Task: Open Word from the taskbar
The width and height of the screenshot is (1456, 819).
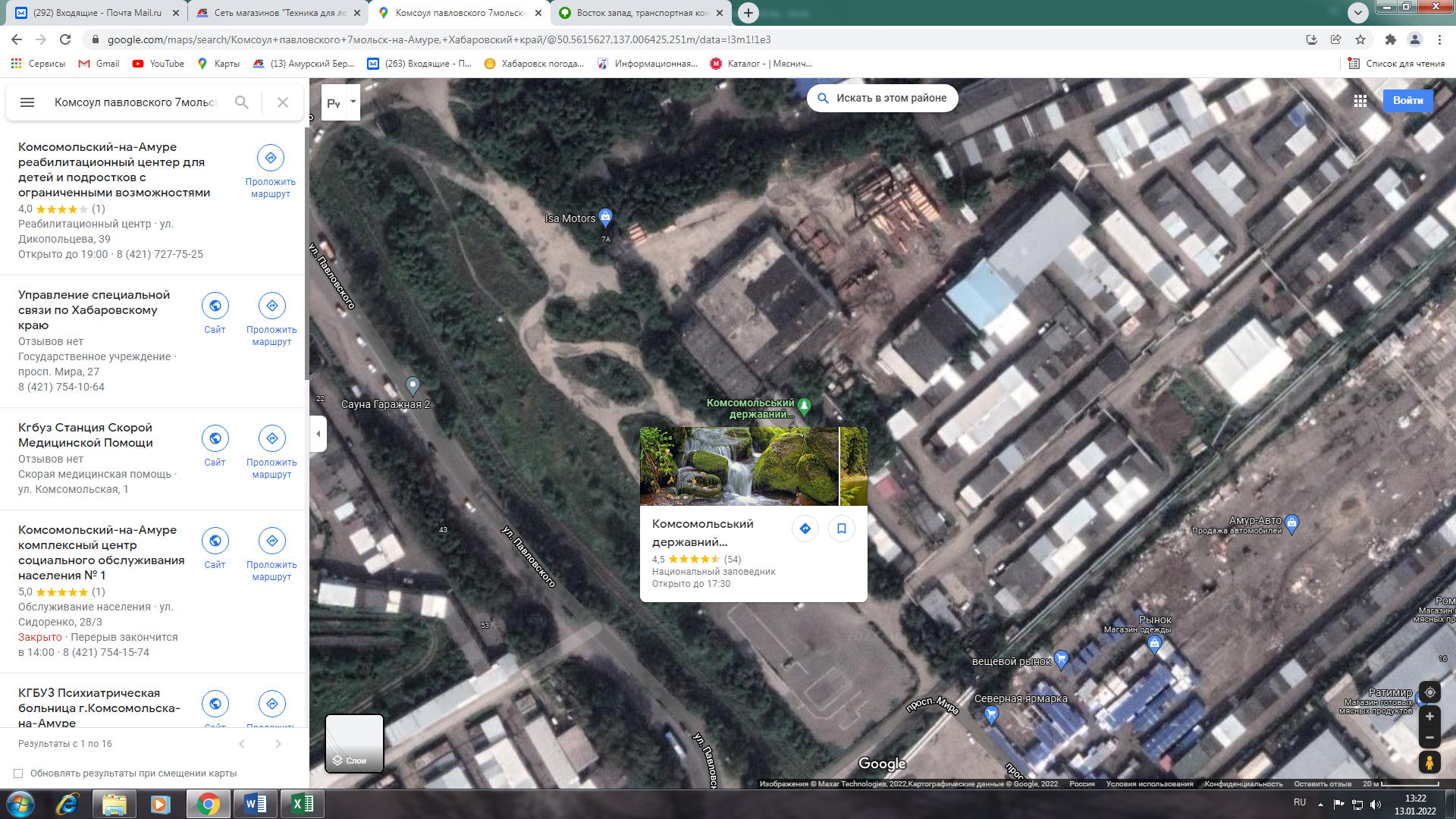Action: click(x=256, y=804)
